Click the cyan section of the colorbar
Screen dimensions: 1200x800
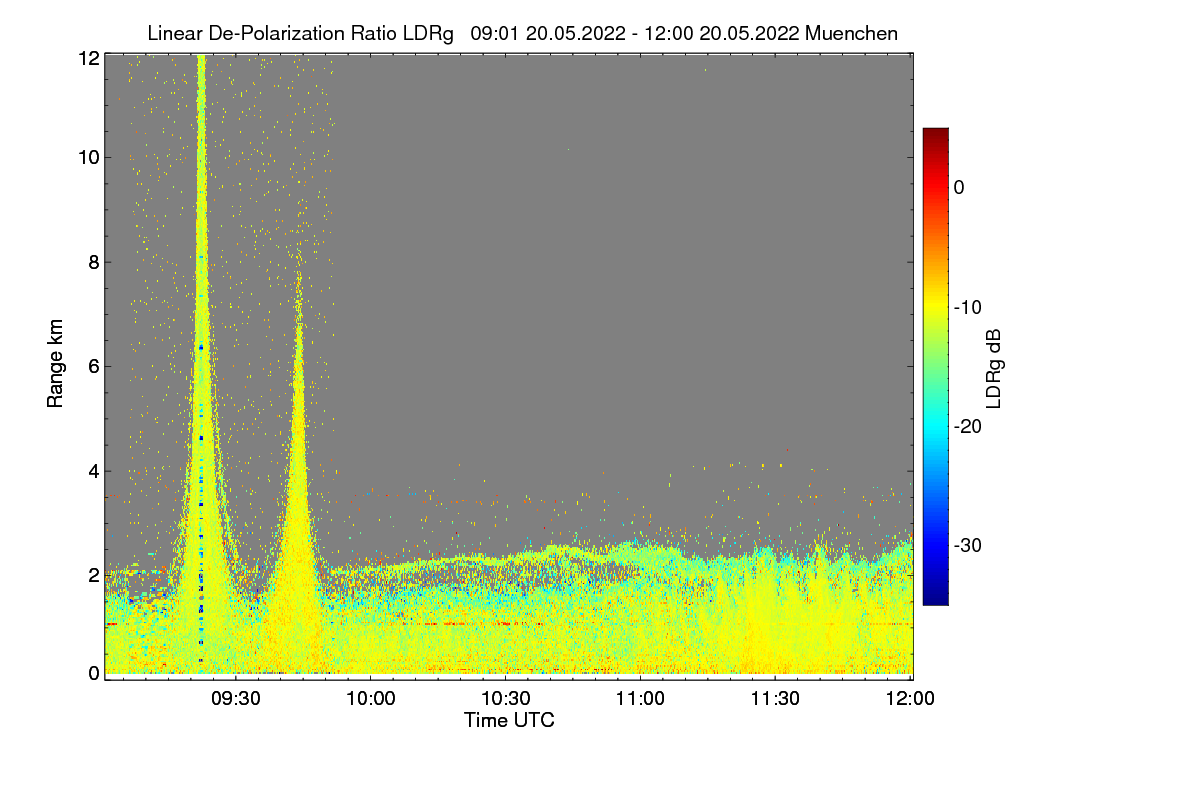[x=935, y=427]
